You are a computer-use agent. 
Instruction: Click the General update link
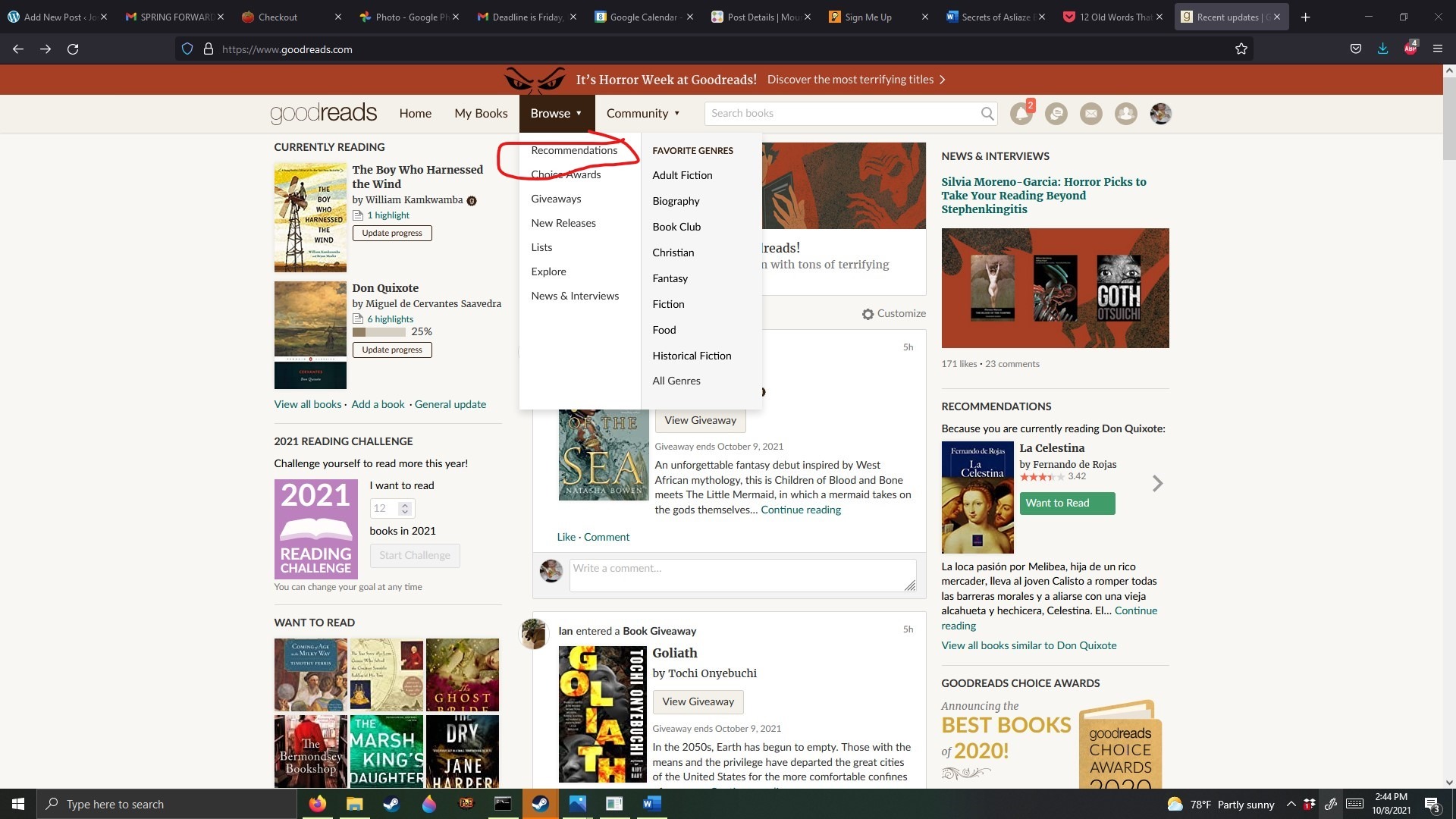click(450, 404)
